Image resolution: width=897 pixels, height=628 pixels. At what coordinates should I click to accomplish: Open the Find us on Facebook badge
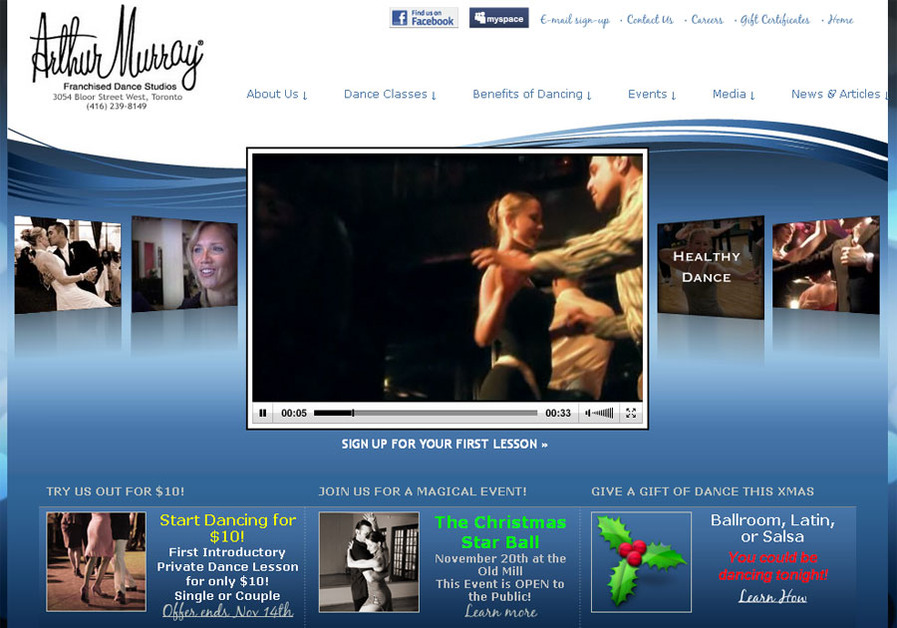(x=424, y=18)
